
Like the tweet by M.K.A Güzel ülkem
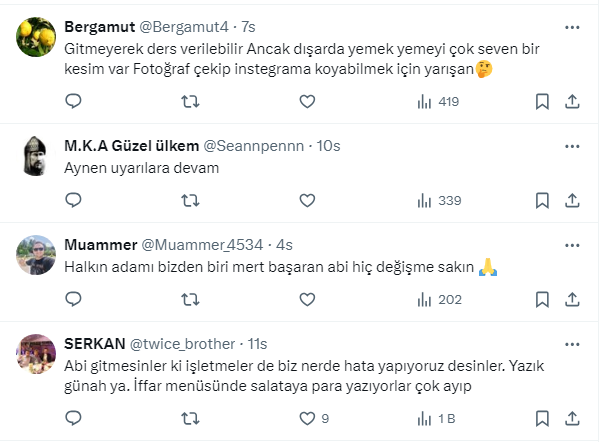coord(307,200)
